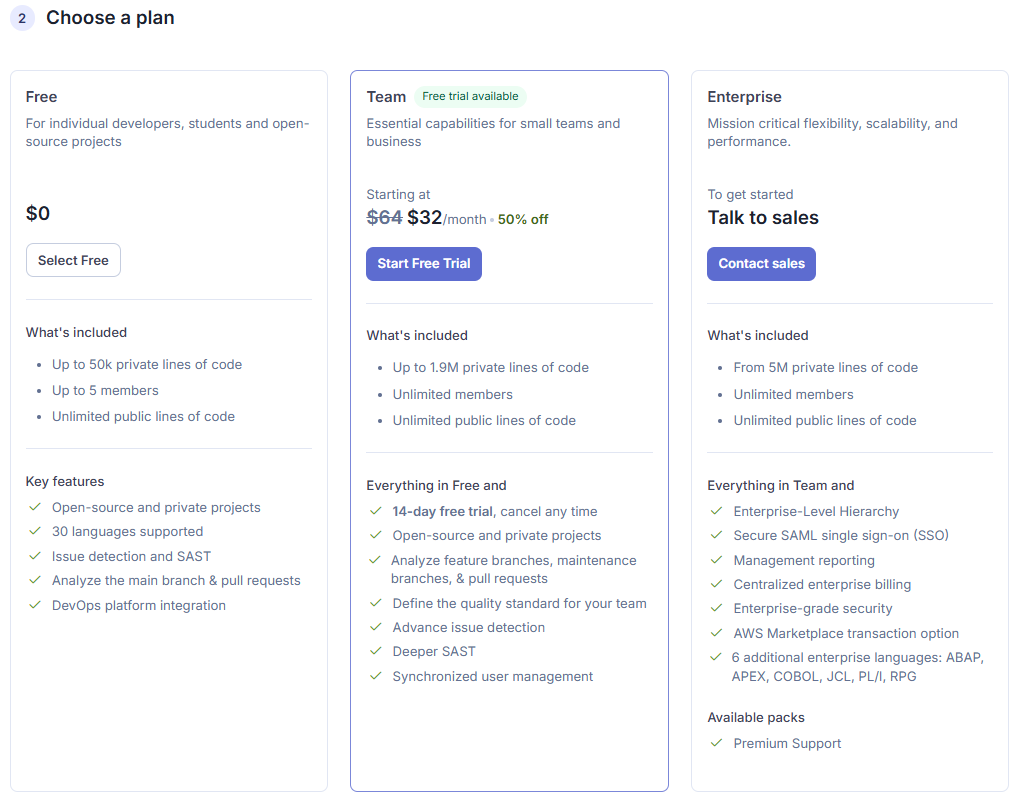
Task: Click the Contact sales button
Action: tap(761, 264)
